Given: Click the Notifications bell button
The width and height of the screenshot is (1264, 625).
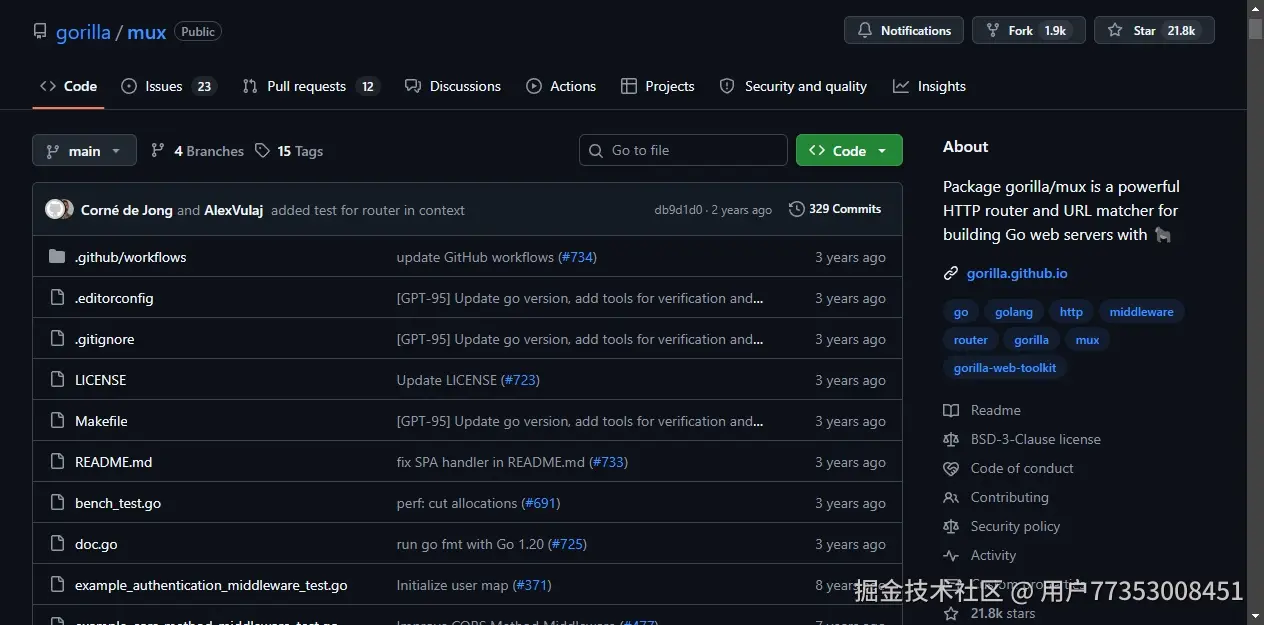Looking at the screenshot, I should [x=904, y=30].
